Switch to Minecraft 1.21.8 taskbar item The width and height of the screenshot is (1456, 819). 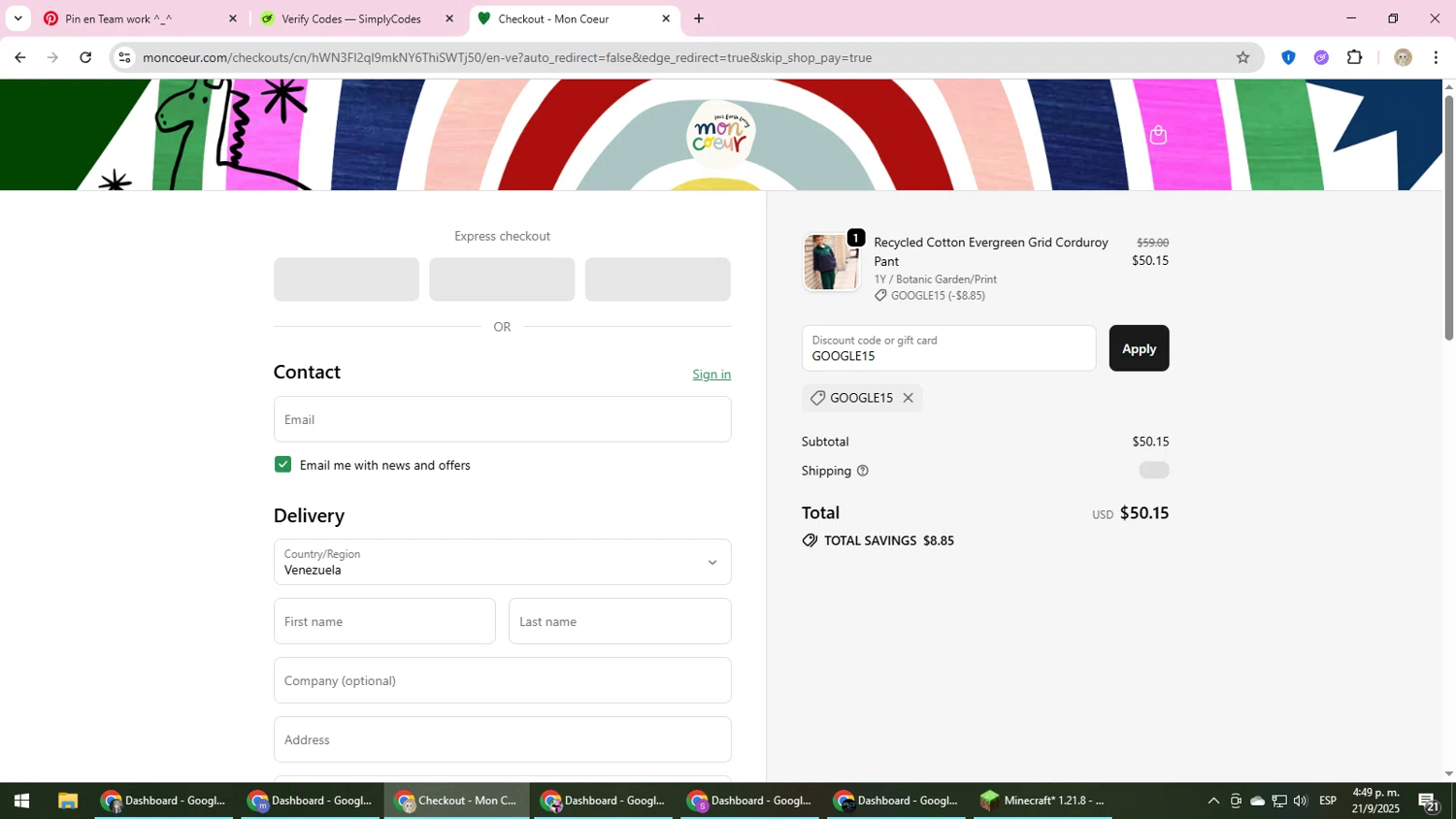(x=1042, y=801)
